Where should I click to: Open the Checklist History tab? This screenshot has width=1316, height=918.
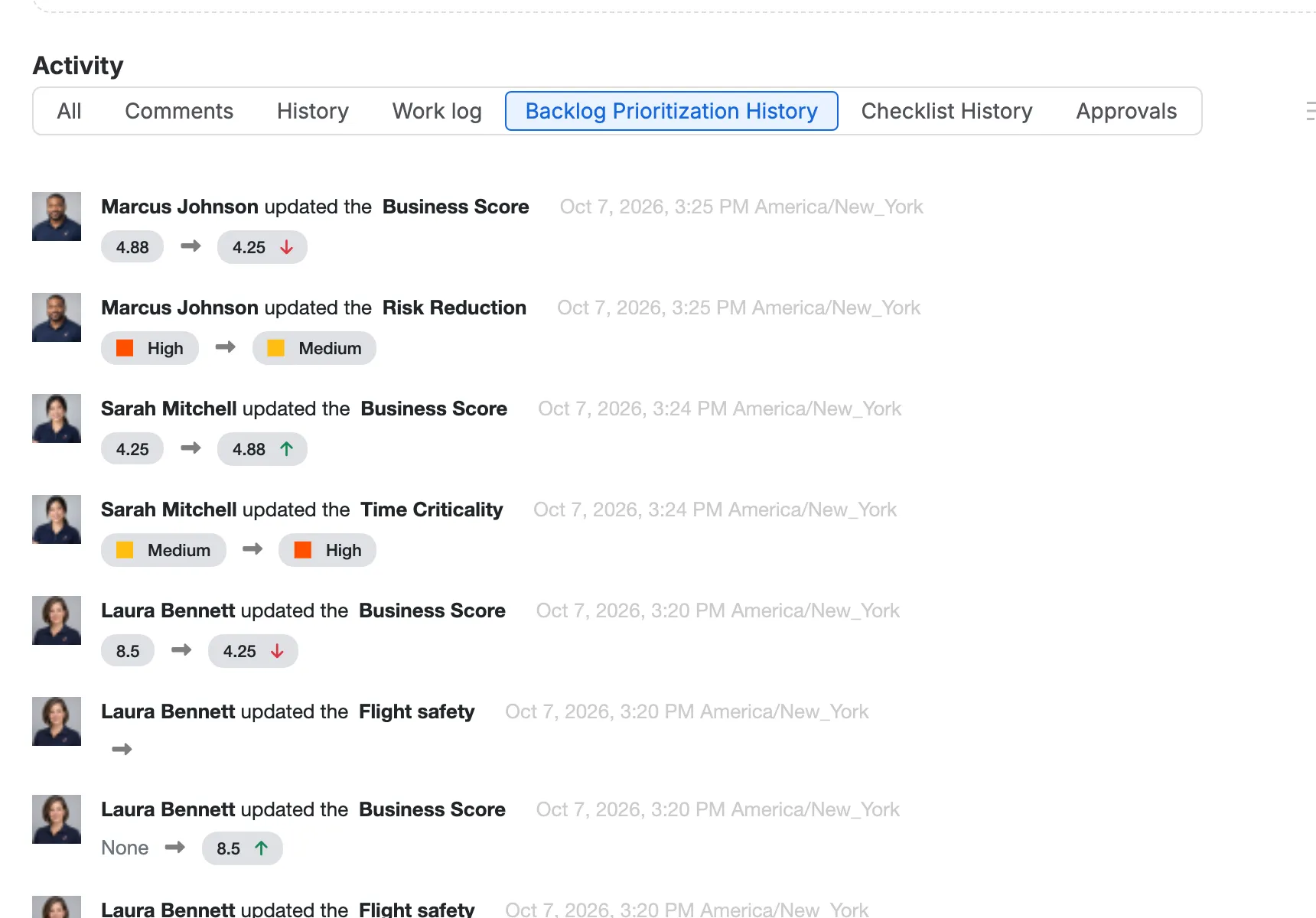click(947, 111)
